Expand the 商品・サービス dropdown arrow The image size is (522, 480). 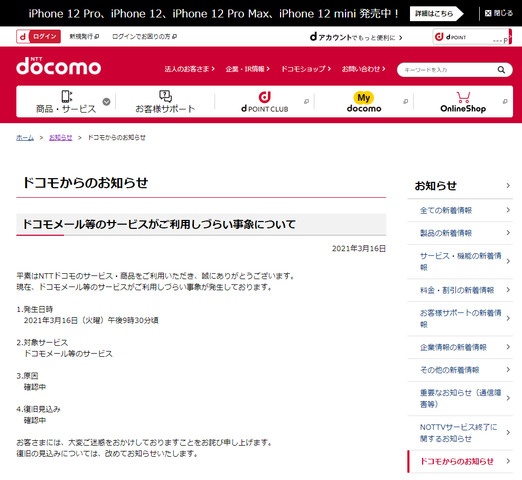106,102
